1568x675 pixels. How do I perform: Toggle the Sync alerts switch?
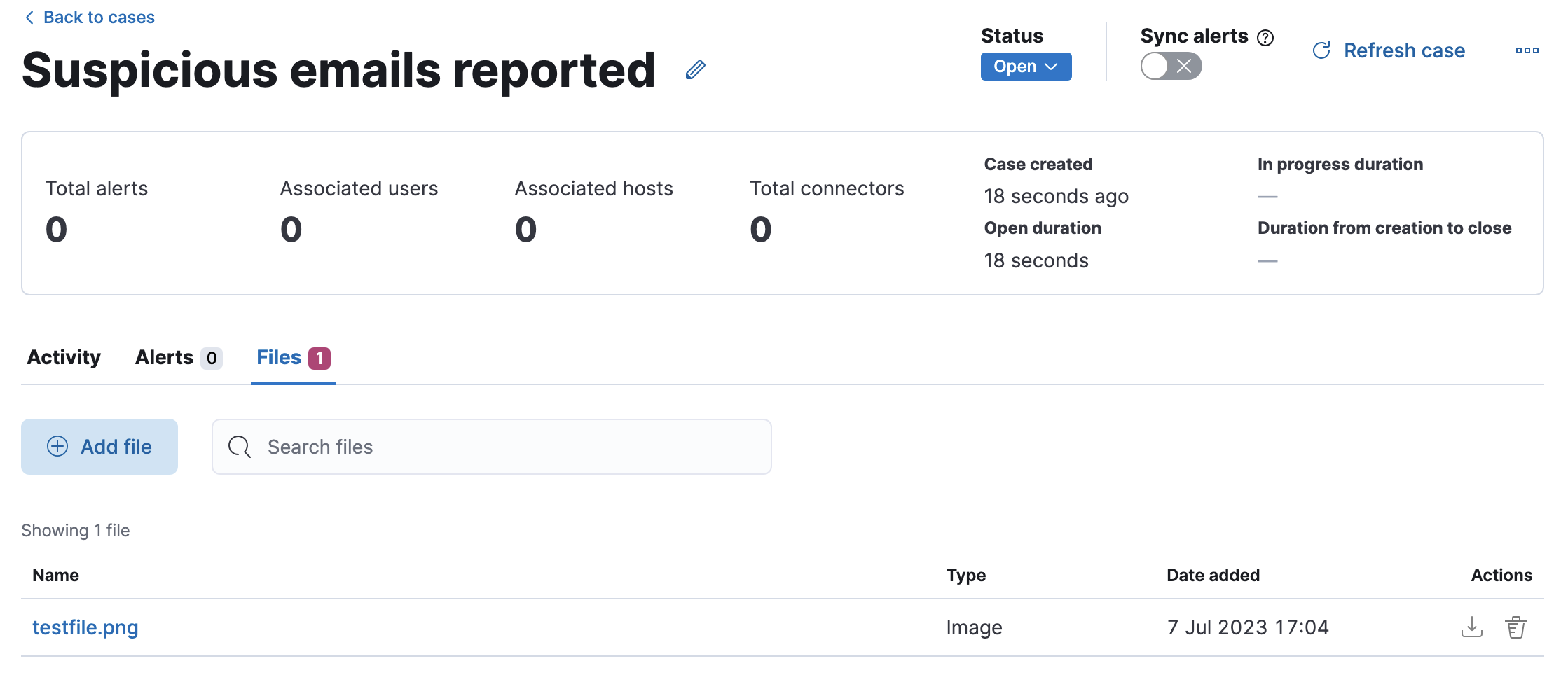pos(1171,67)
